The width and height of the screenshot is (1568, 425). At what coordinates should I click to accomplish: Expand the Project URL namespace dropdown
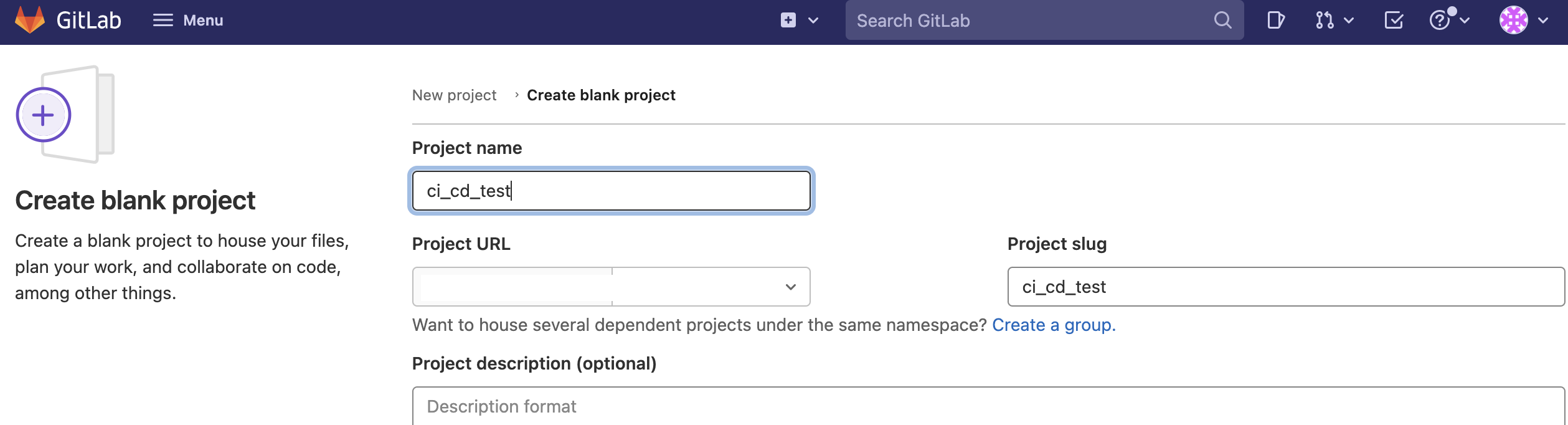tap(790, 287)
